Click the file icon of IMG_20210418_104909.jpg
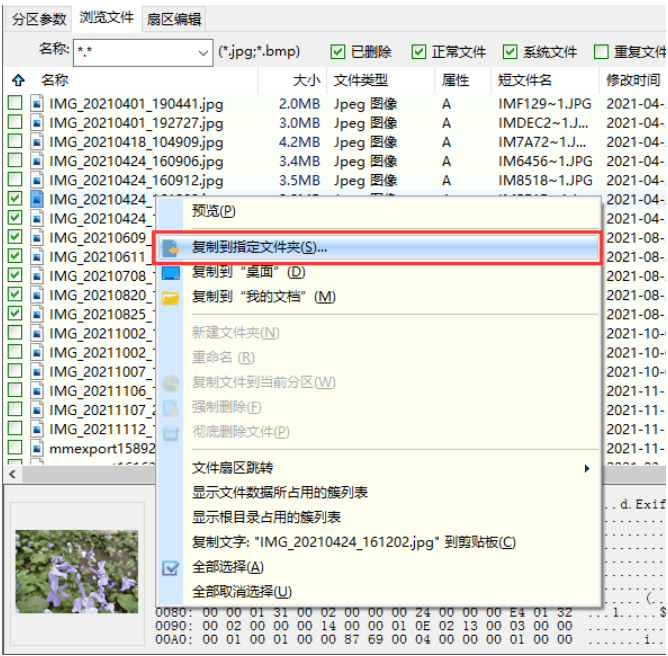Screen dimensions: 668x656 37,142
